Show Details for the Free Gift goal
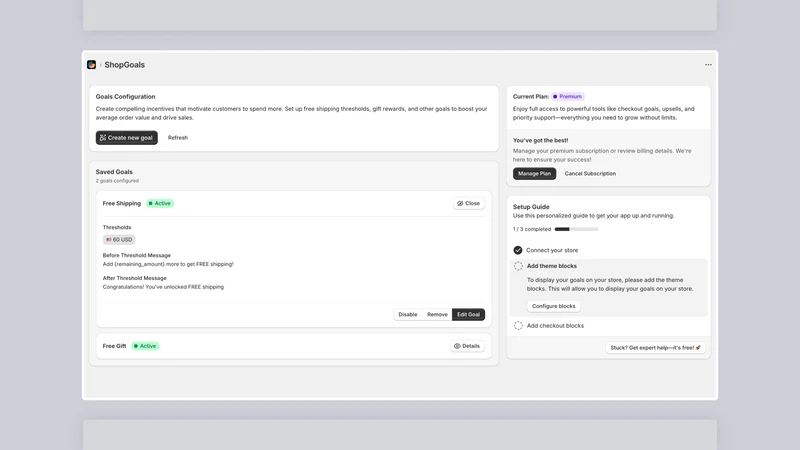Image resolution: width=800 pixels, height=450 pixels. tap(467, 346)
